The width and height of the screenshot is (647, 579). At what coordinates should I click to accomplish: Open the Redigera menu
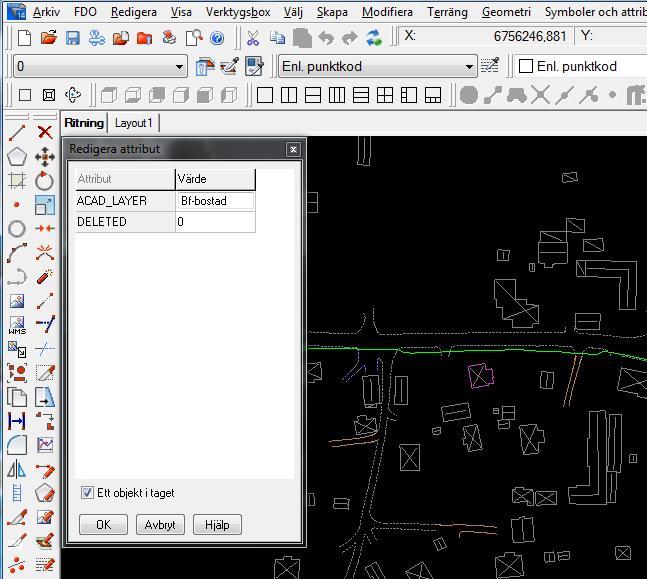click(134, 12)
